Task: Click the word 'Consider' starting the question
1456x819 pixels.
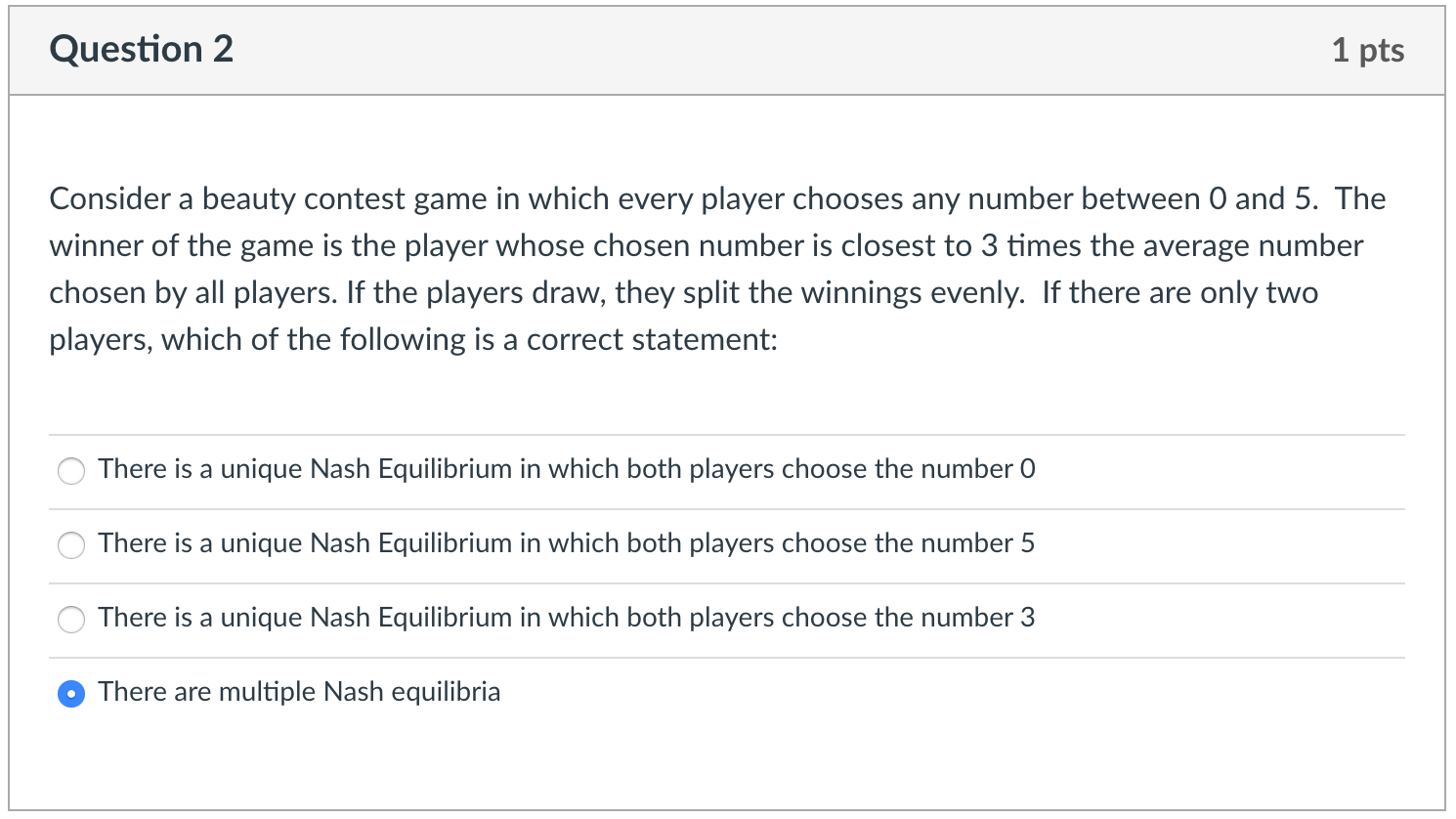Action: coord(110,198)
